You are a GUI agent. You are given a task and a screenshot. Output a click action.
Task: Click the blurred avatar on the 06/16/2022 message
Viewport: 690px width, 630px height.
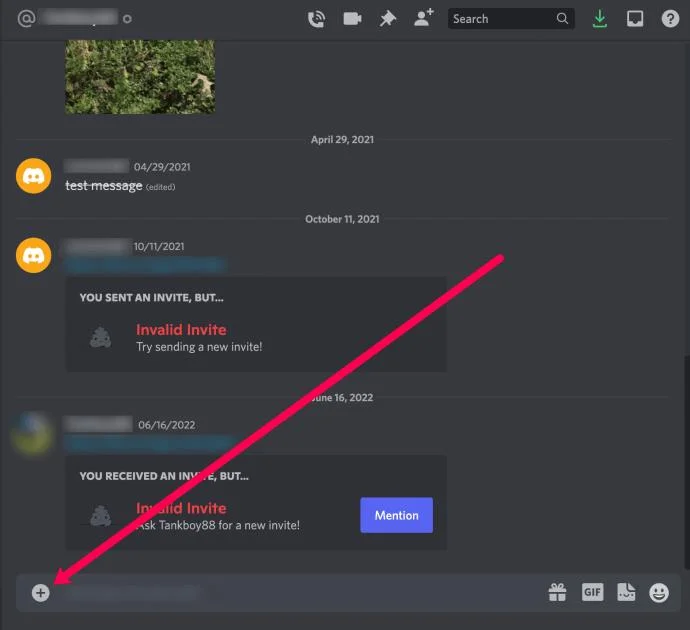pos(32,433)
